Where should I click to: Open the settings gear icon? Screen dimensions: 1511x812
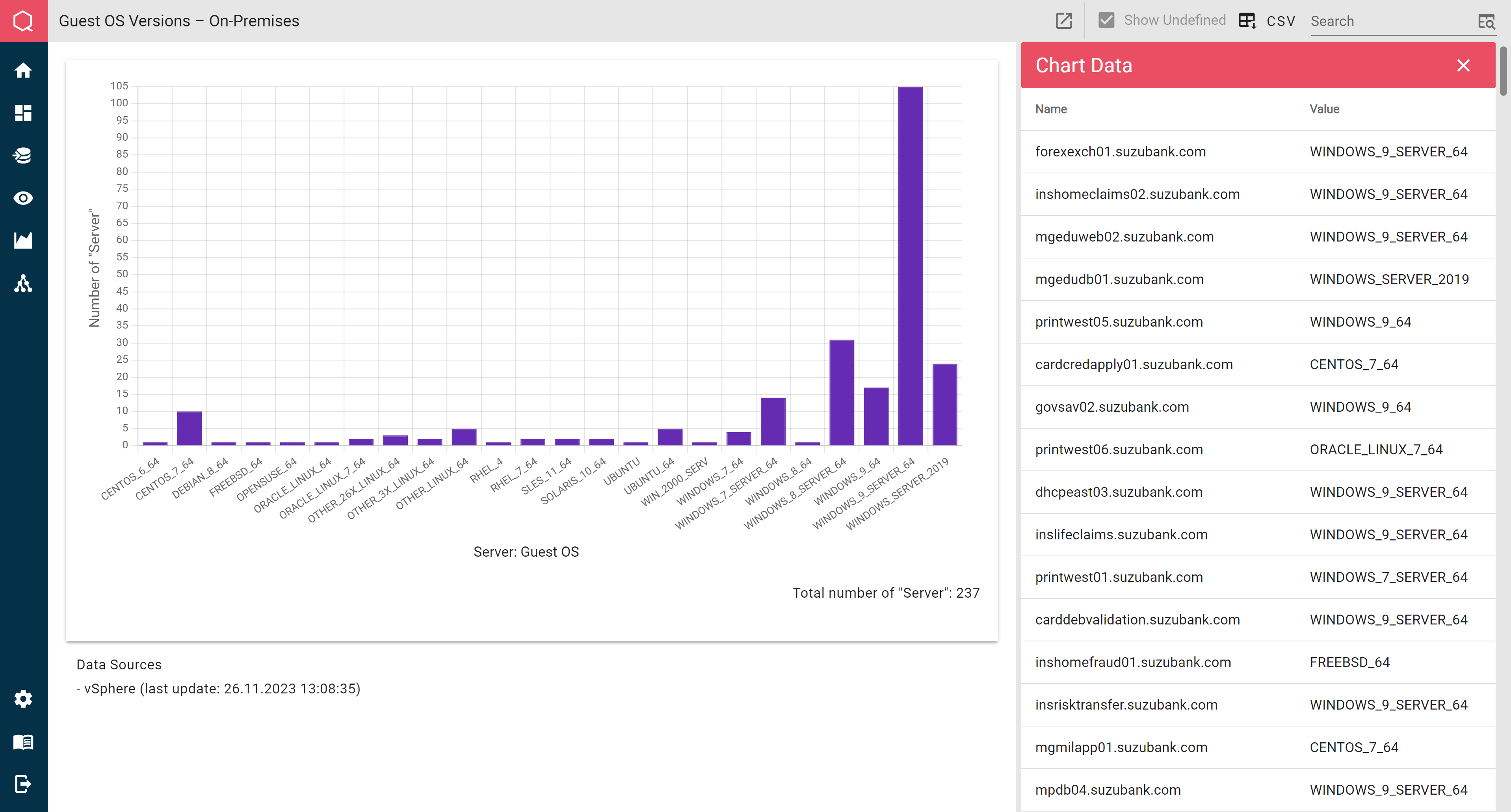[x=24, y=699]
